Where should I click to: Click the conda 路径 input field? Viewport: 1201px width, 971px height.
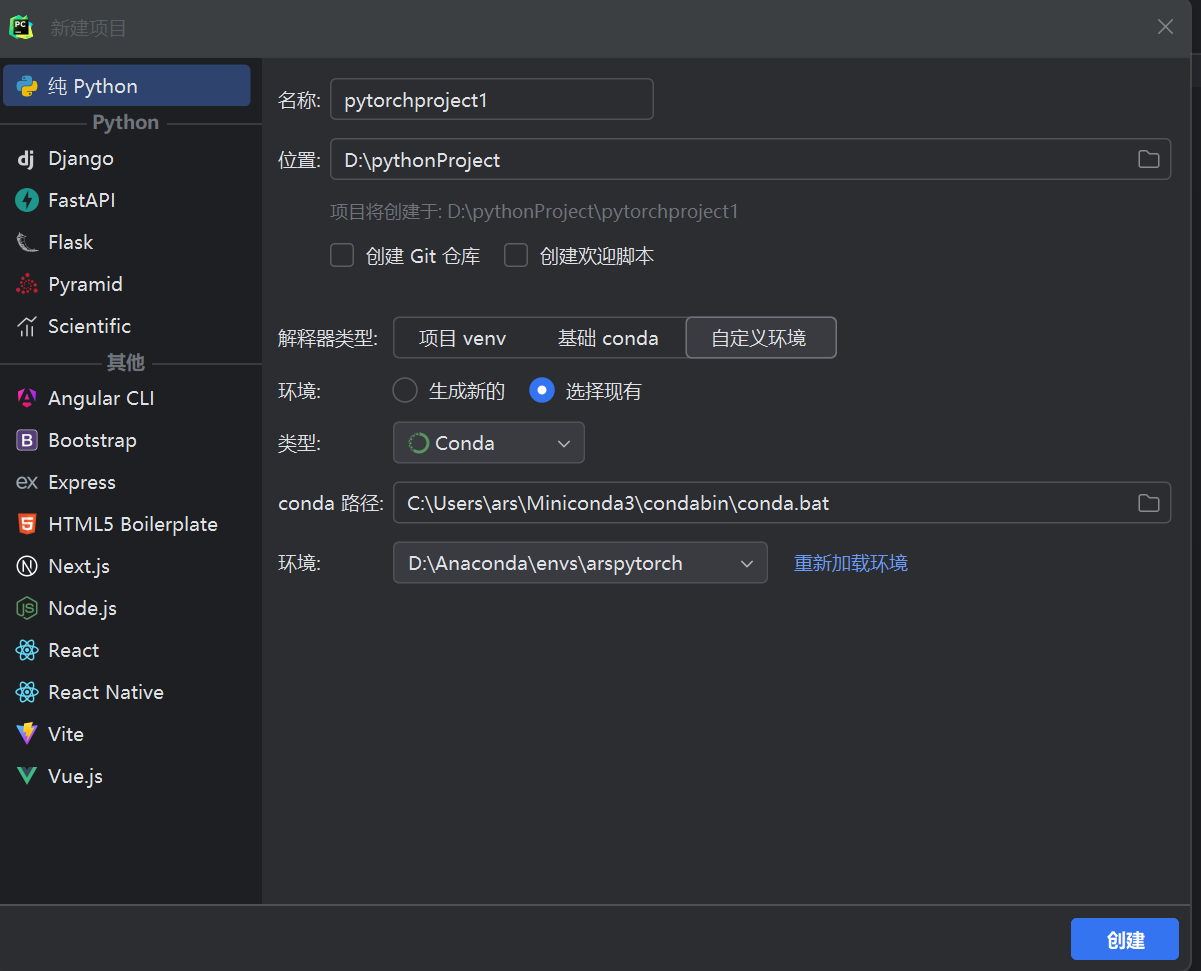782,503
